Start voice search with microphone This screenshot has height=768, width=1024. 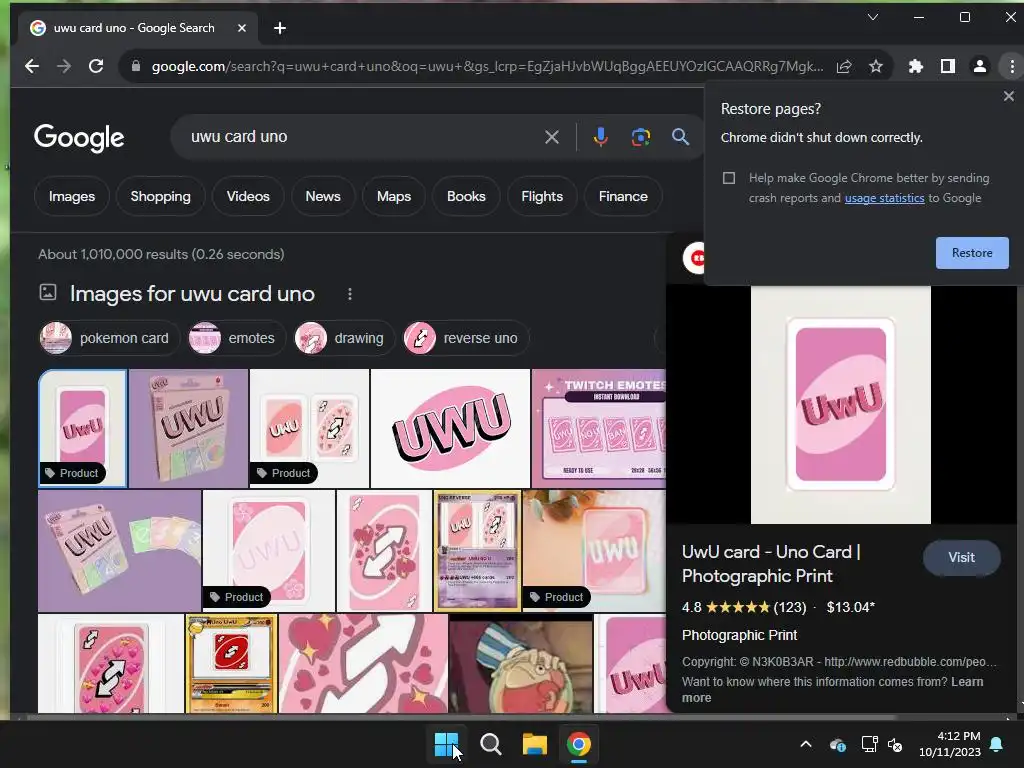(600, 136)
